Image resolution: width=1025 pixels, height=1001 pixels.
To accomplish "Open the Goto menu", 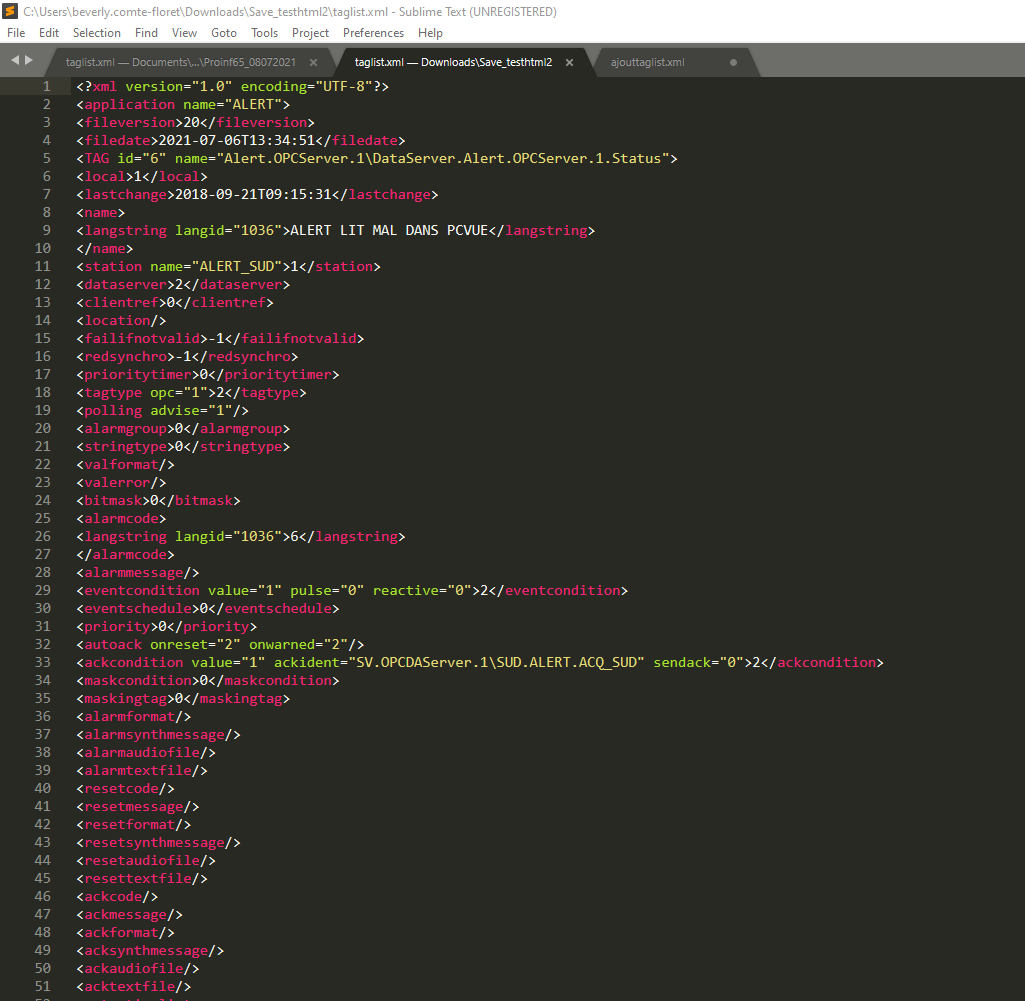I will pos(224,33).
